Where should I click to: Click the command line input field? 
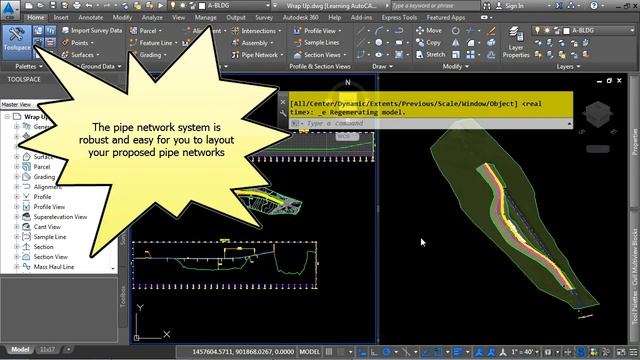click(x=431, y=123)
